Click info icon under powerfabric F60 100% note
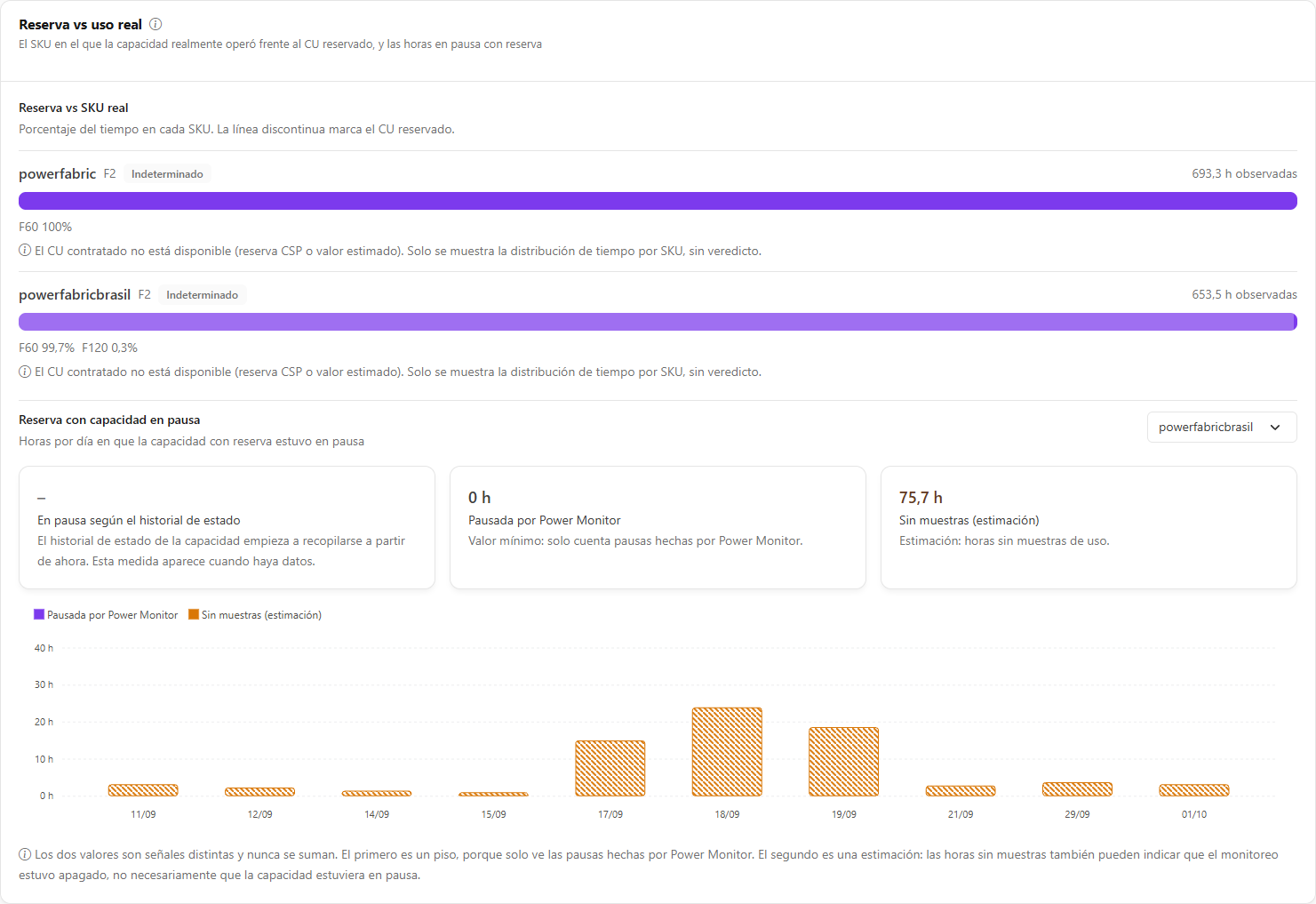The width and height of the screenshot is (1316, 904). [x=25, y=251]
